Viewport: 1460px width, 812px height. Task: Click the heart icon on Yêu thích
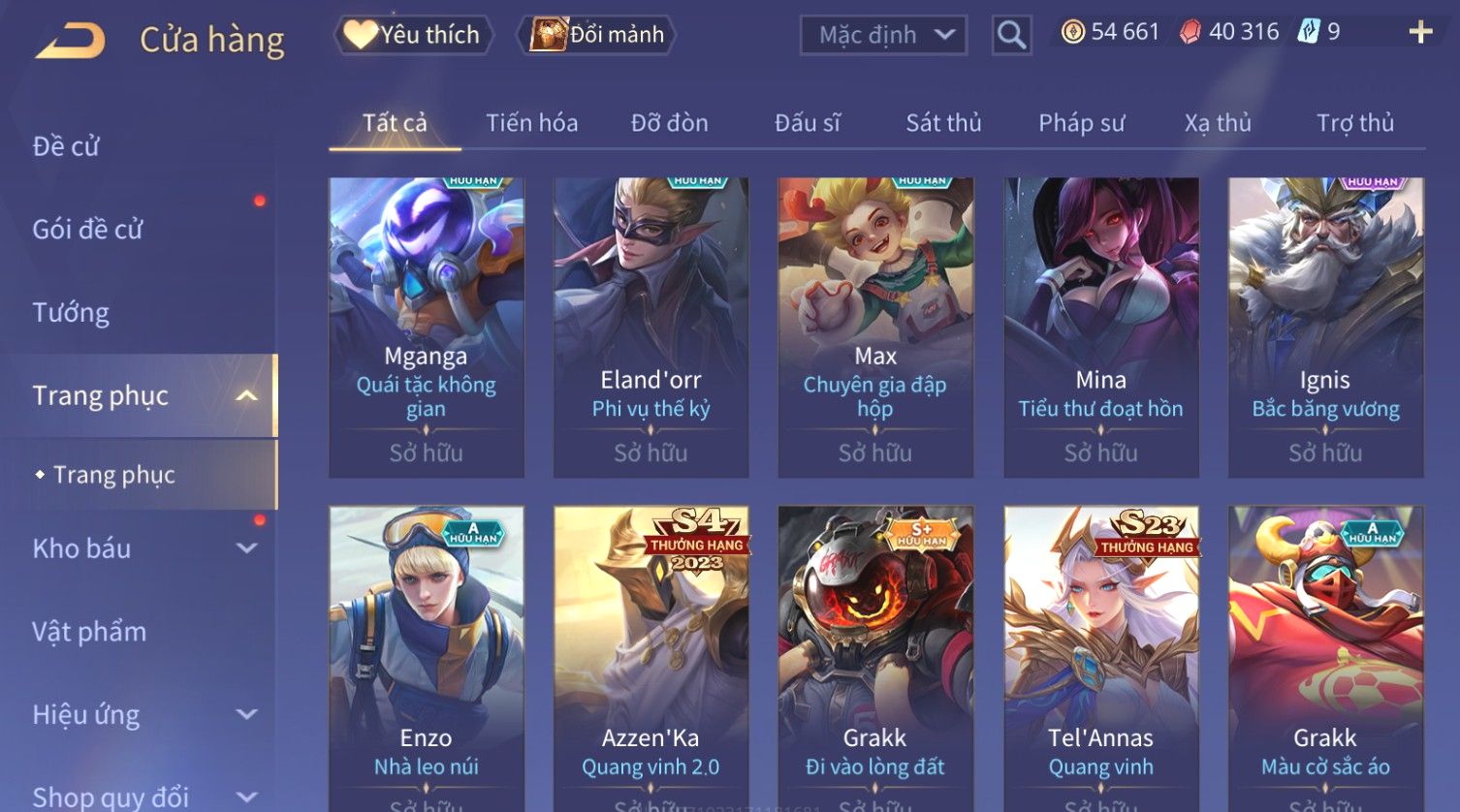(361, 35)
